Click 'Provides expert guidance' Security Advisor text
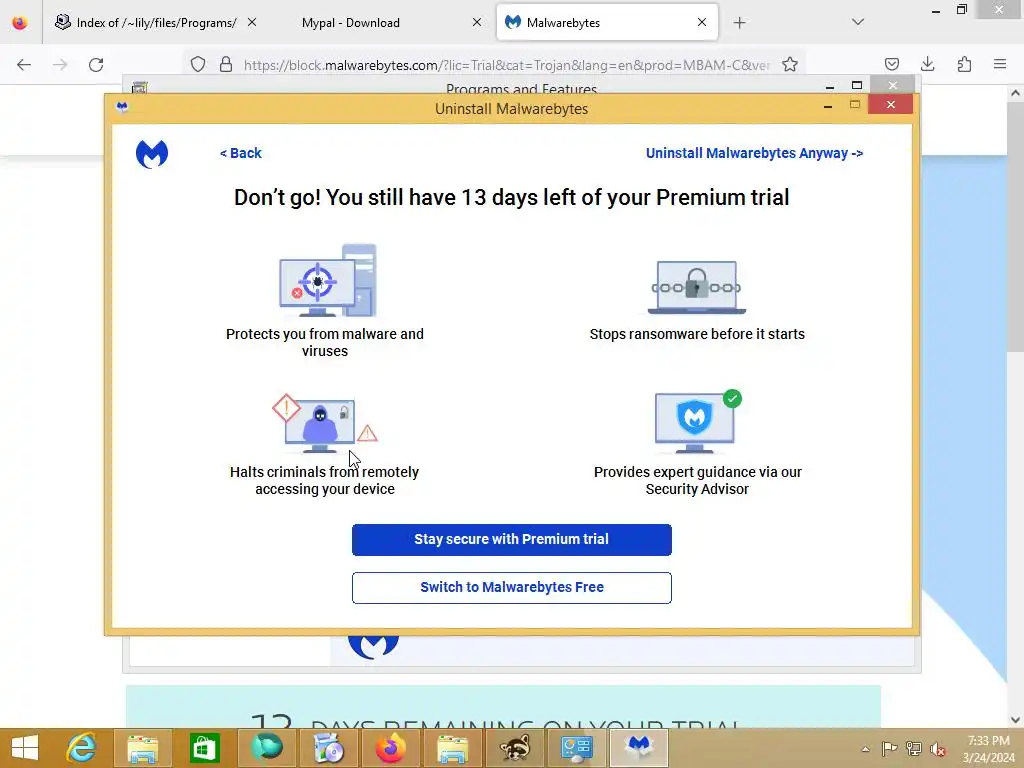 pyautogui.click(x=697, y=480)
